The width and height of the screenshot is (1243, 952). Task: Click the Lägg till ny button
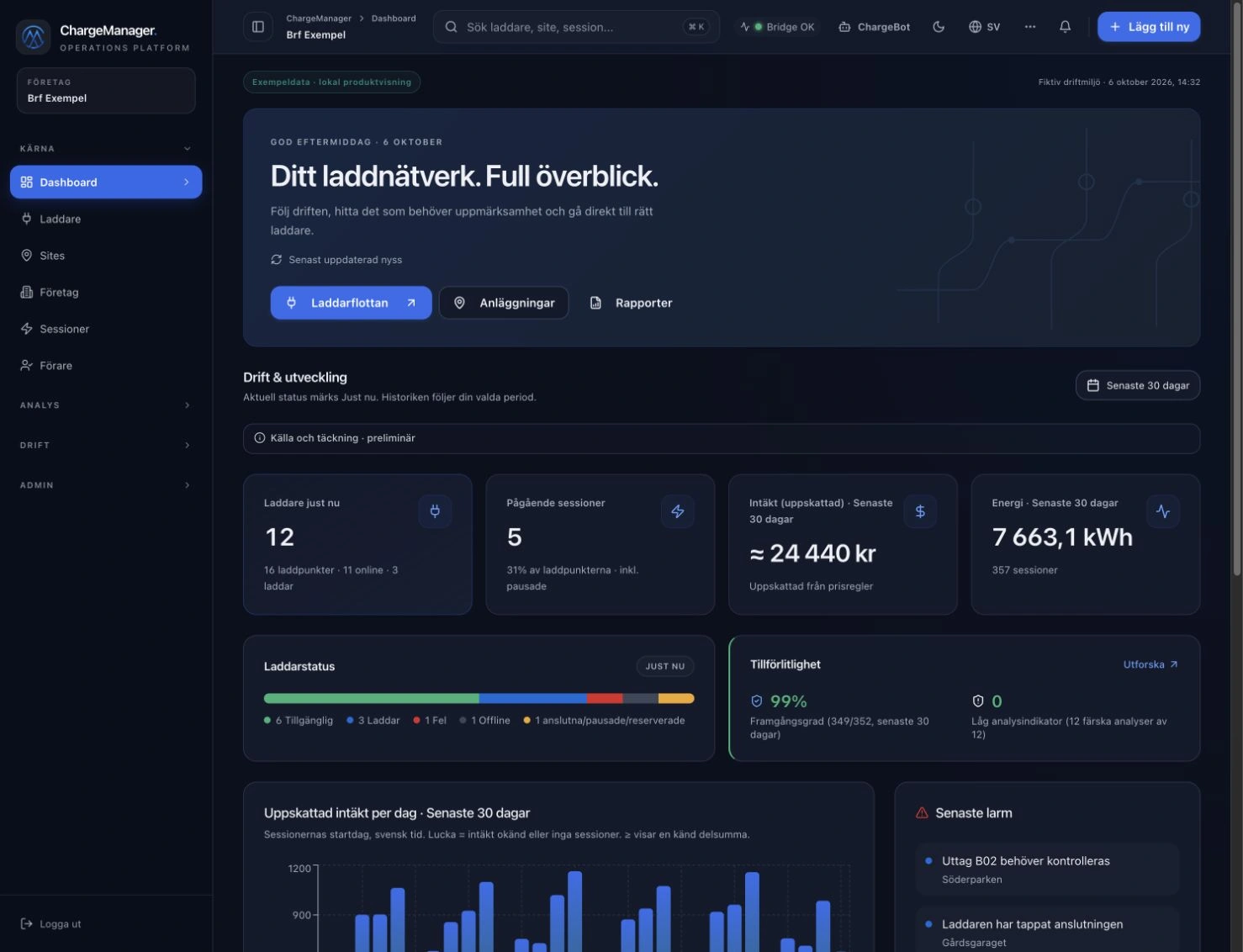tap(1149, 27)
